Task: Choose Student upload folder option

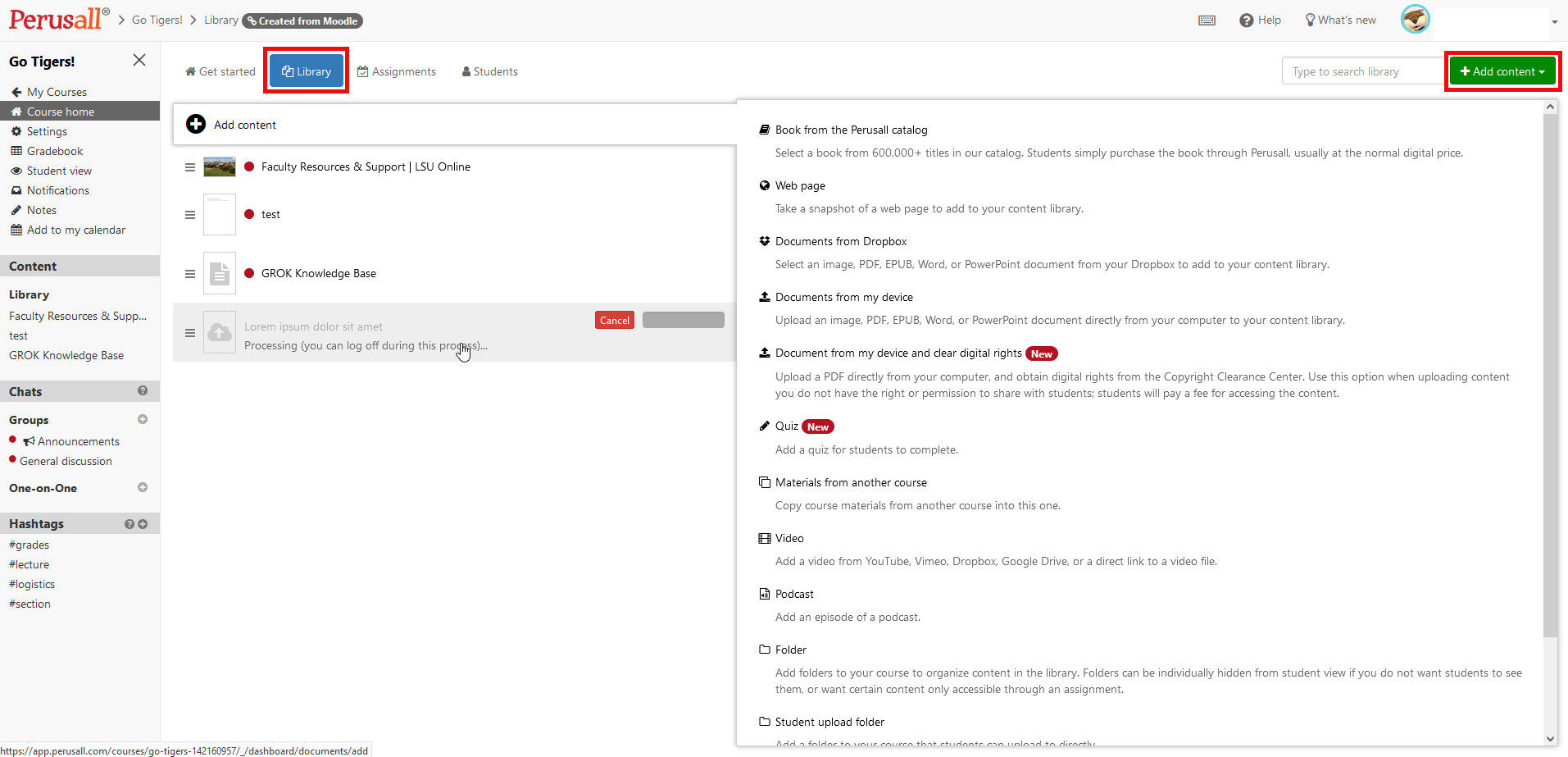Action: (x=829, y=722)
